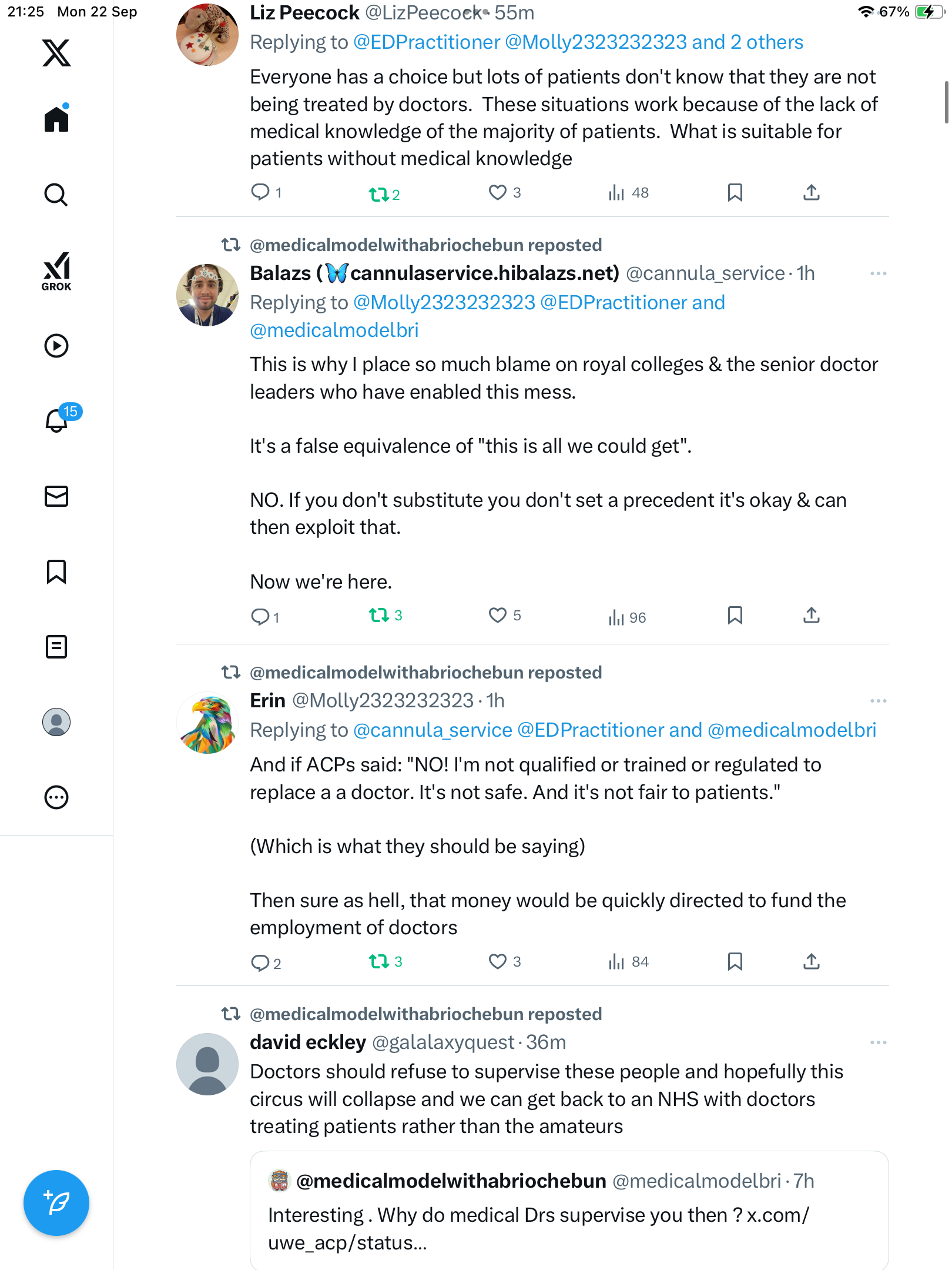Open more options on Erin's post
Image resolution: width=952 pixels, height=1270 pixels.
(x=878, y=701)
